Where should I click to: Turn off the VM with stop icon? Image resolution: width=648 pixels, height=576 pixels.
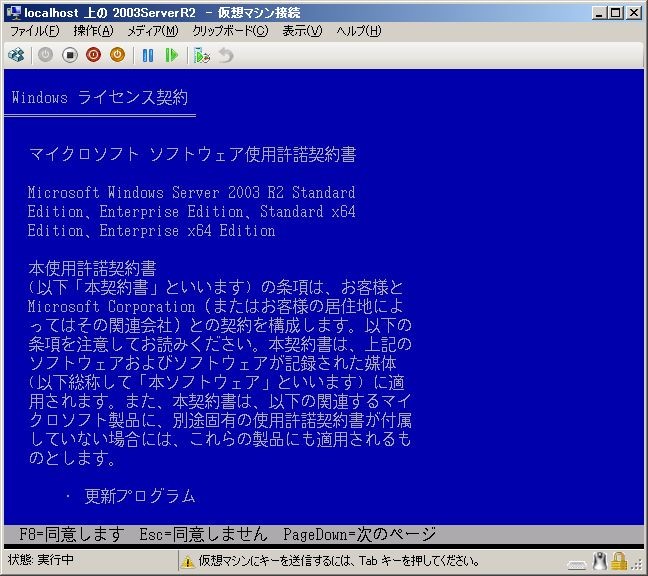coord(70,55)
